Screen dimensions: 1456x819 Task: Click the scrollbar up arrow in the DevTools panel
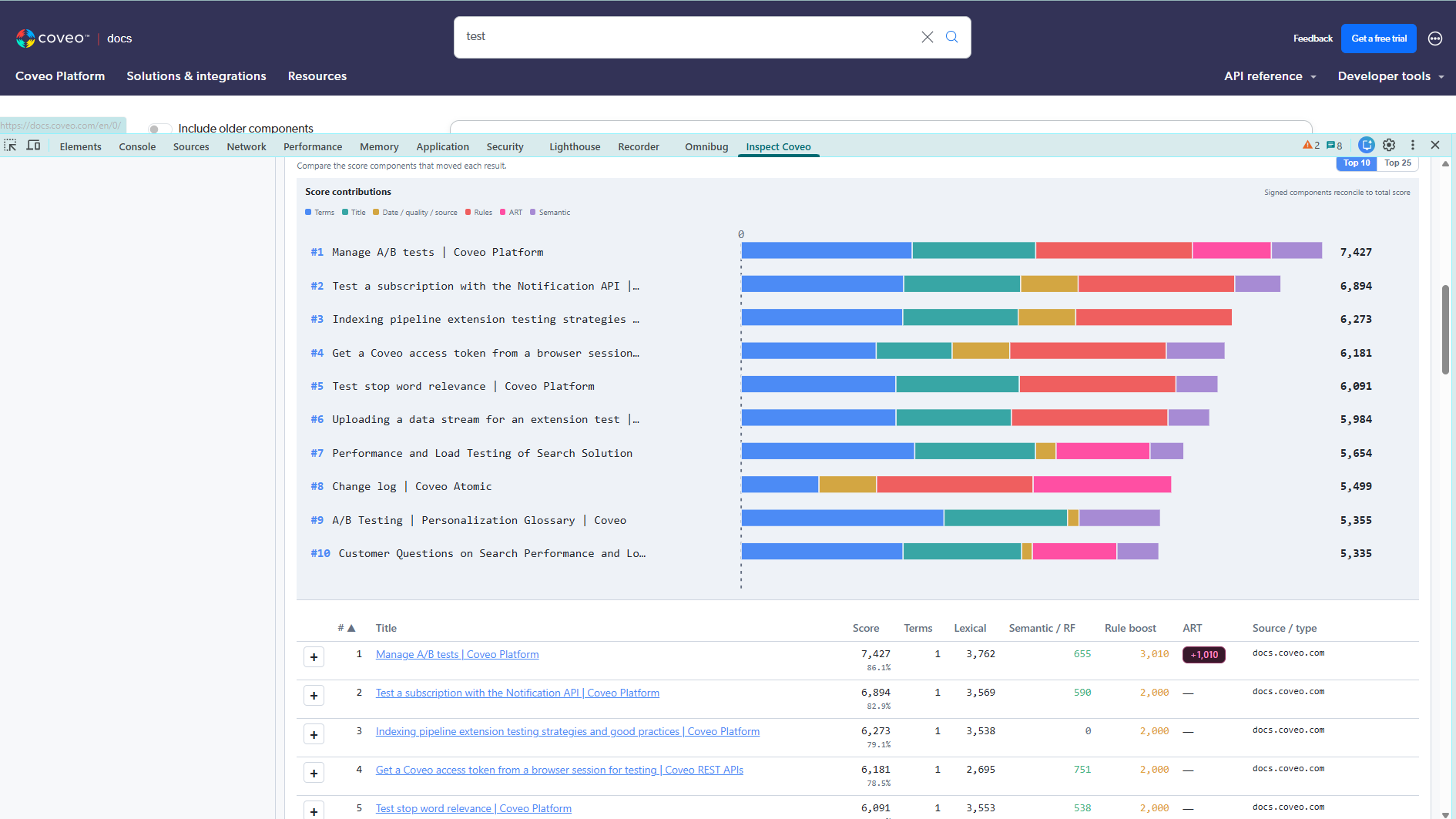click(1445, 163)
